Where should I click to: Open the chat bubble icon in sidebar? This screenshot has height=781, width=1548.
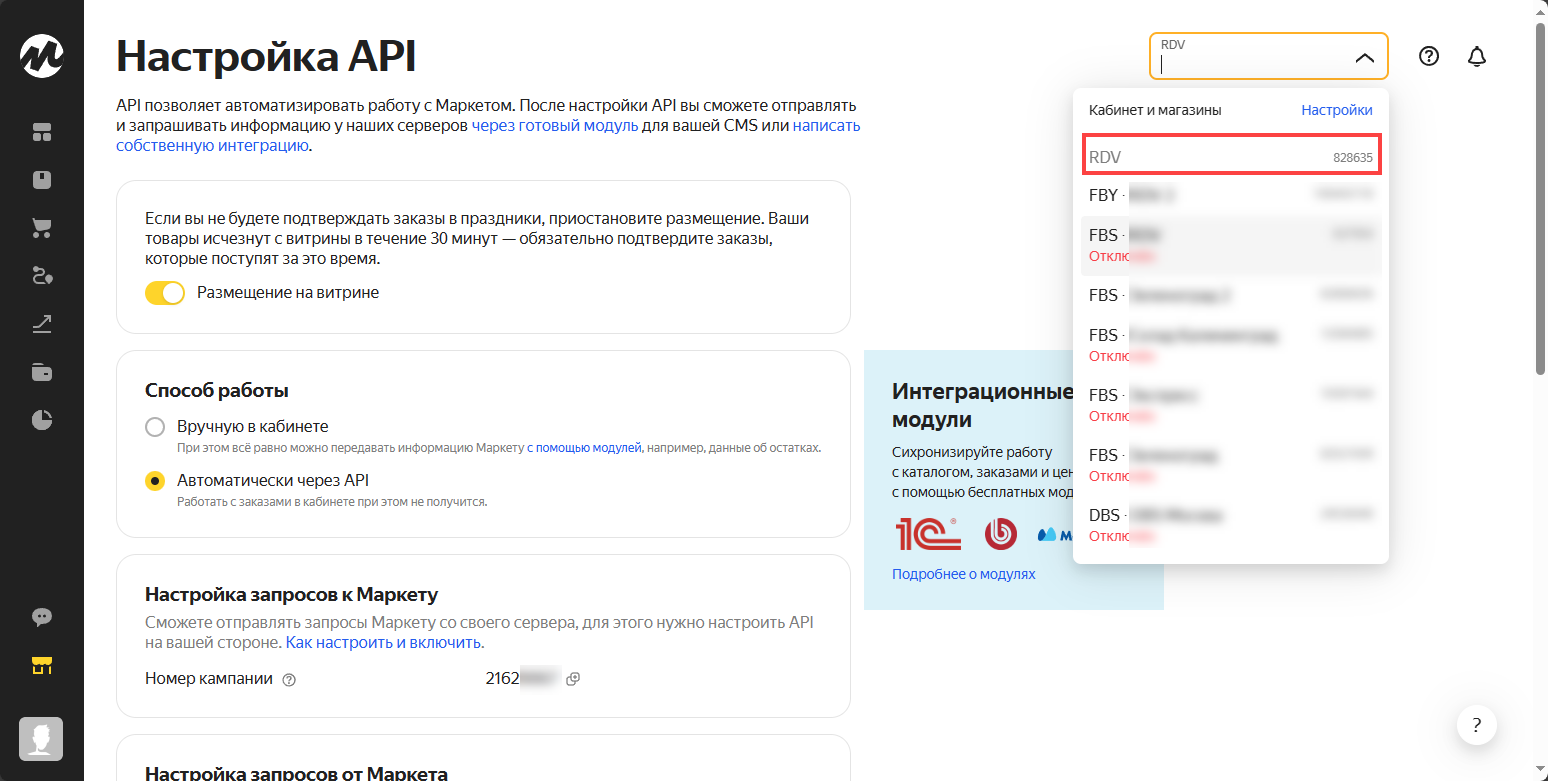point(42,617)
